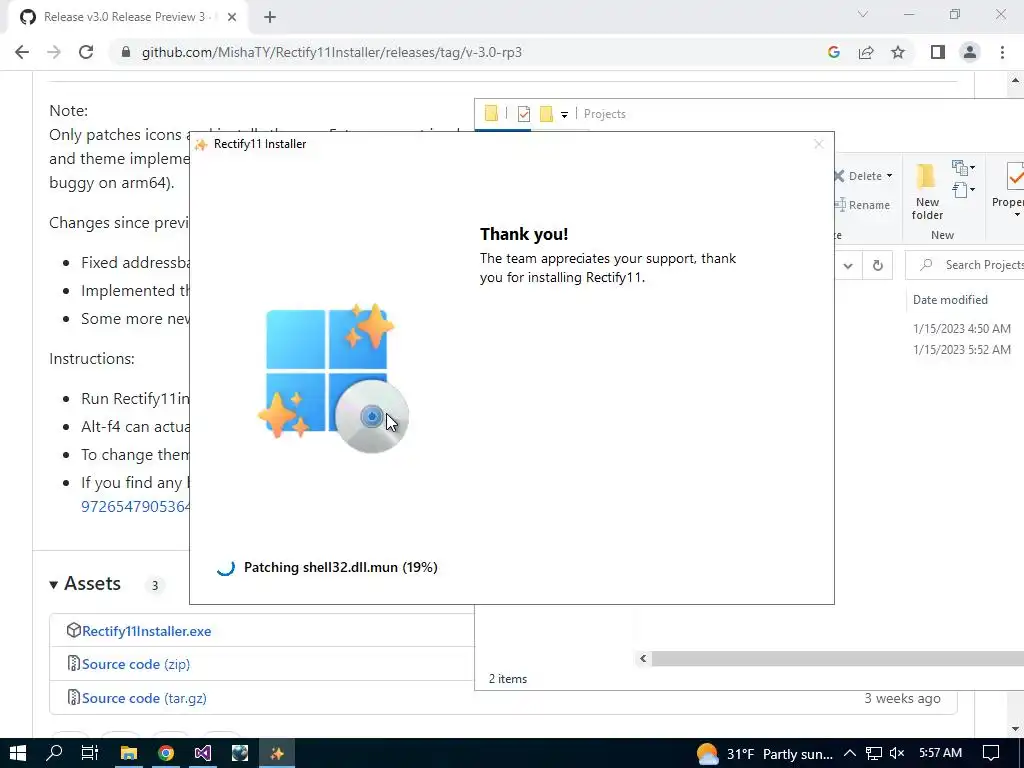Screen dimensions: 1024x768
Task: Open notification center icon
Action: pyautogui.click(x=991, y=754)
